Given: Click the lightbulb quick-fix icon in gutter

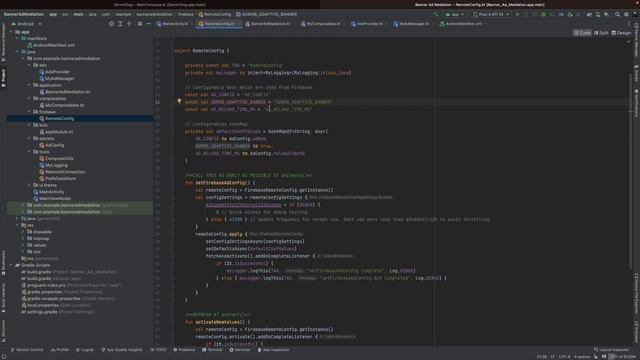Looking at the screenshot, I should click(x=179, y=101).
